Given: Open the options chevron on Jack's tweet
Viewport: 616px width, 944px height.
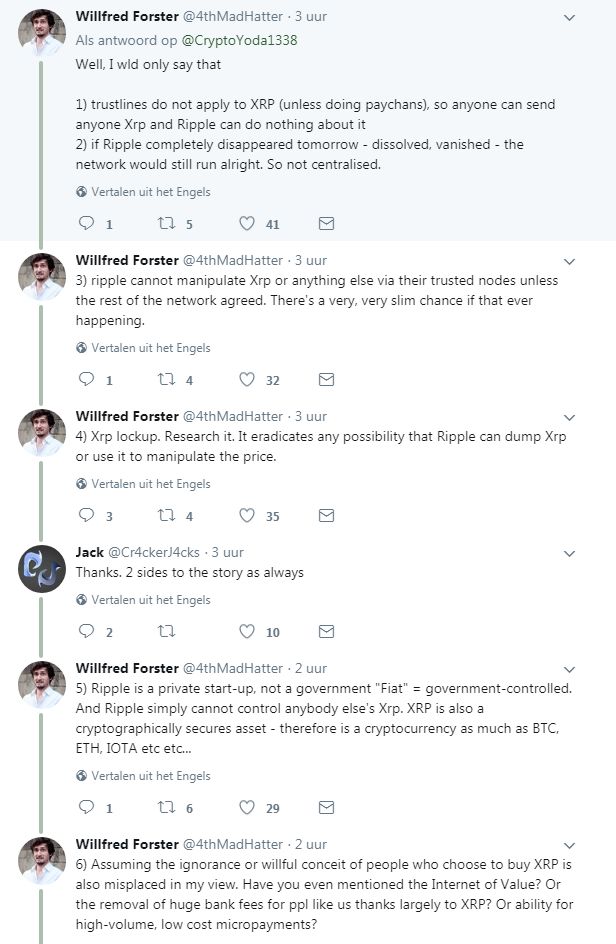Looking at the screenshot, I should 570,552.
